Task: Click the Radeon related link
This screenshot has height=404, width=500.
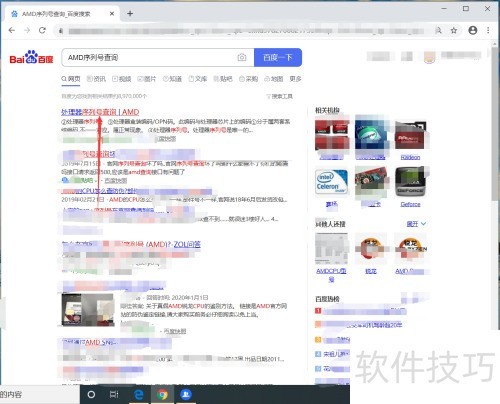Action: [410, 157]
